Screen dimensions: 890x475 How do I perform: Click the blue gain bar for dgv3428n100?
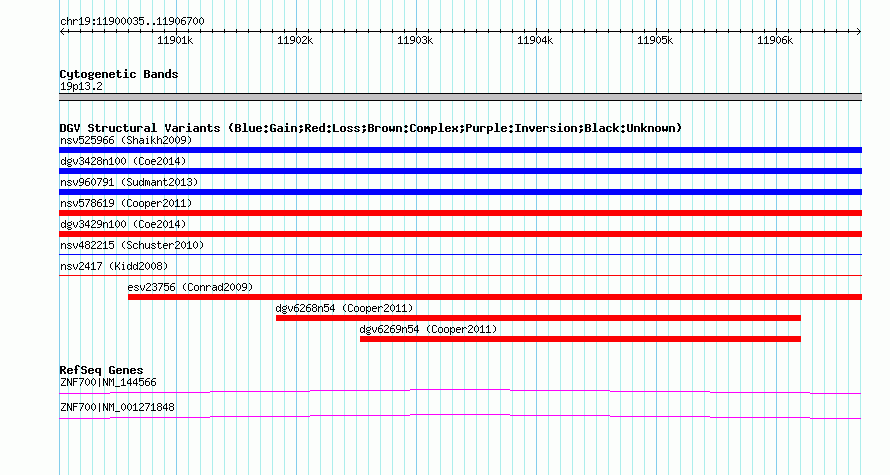[460, 171]
